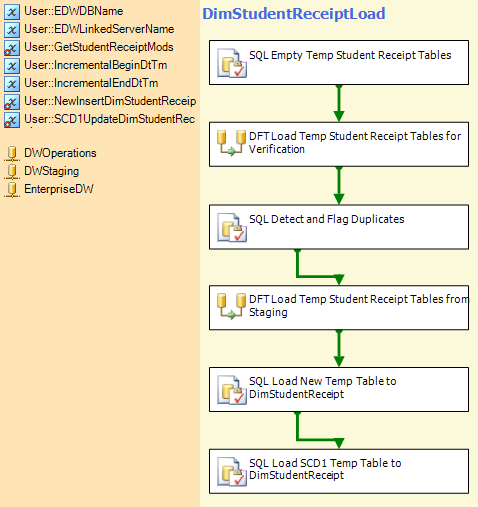This screenshot has height=507, width=478.
Task: Click the Execute SQL icon on SQL Empty Temp task
Action: 232,63
